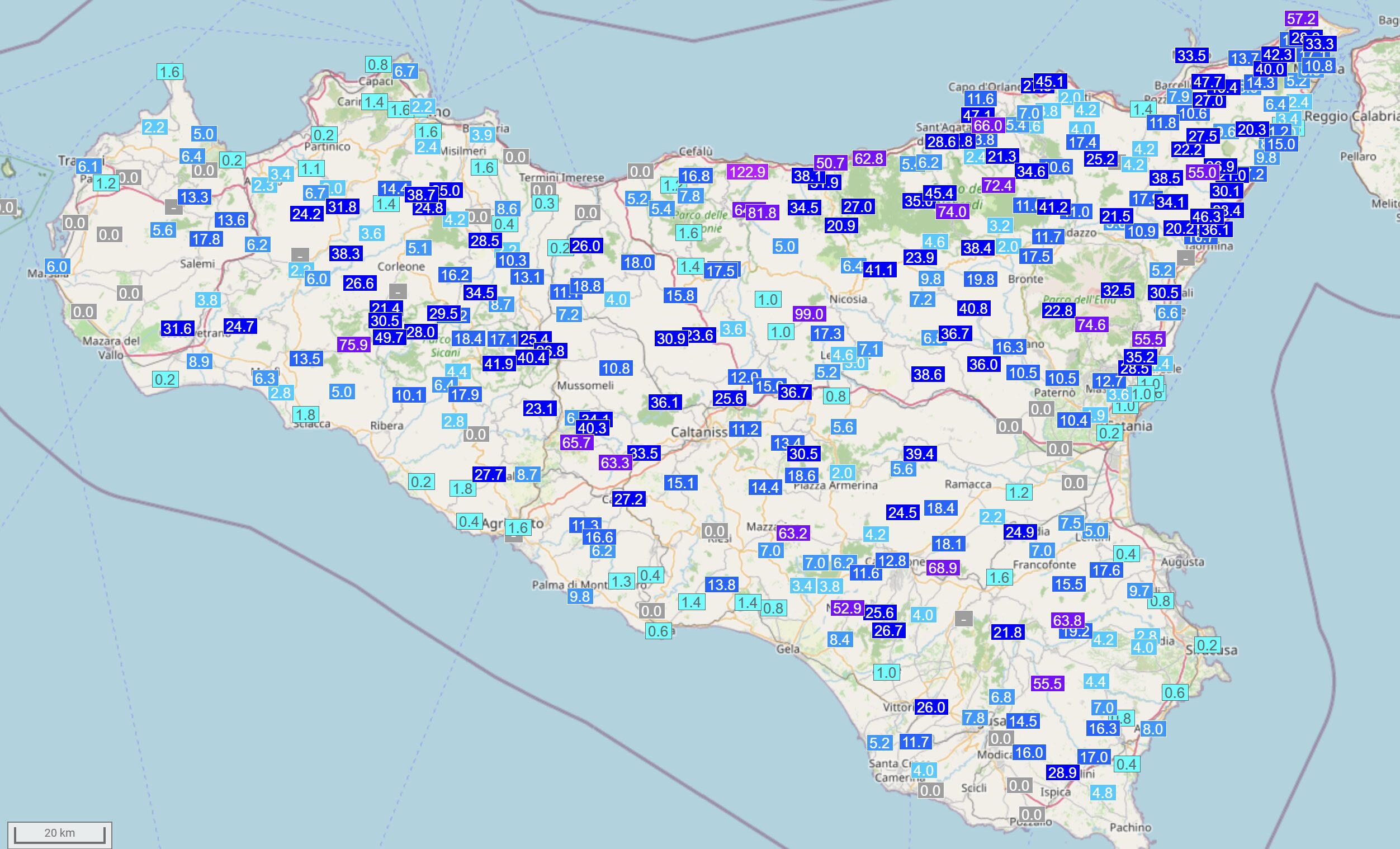The height and width of the screenshot is (849, 1400).
Task: Click the 27.7 marker north of Agrigento
Action: [x=489, y=474]
